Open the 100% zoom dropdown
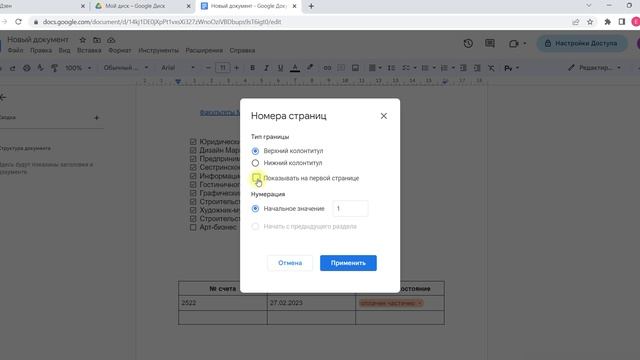Viewport: 640px width, 360px height. (78, 68)
